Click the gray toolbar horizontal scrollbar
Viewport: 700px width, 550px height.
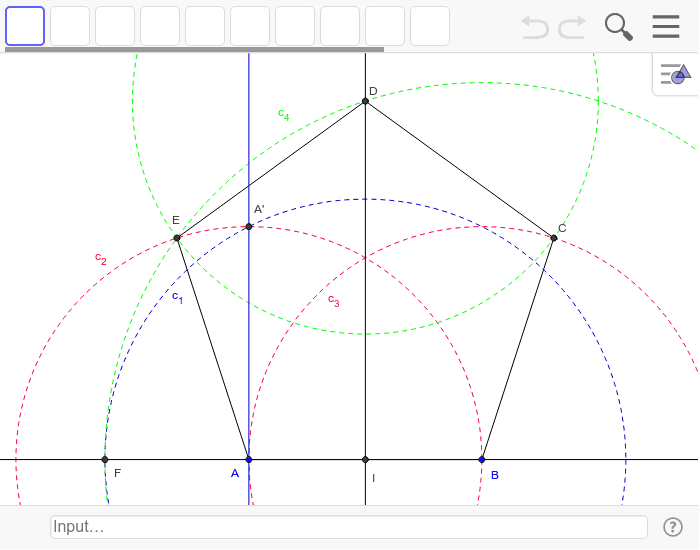[194, 50]
